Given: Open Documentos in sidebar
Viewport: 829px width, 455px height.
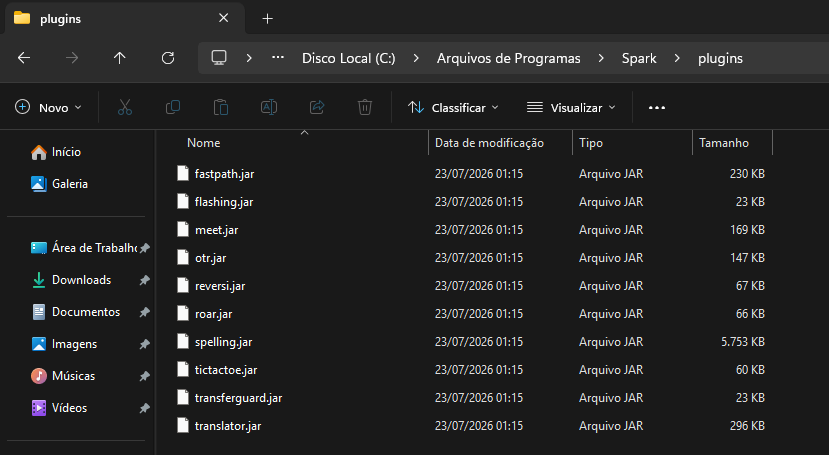Looking at the screenshot, I should pos(76,312).
